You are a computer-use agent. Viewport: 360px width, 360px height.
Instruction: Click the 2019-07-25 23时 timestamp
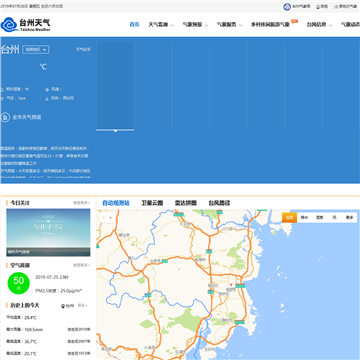(52, 277)
